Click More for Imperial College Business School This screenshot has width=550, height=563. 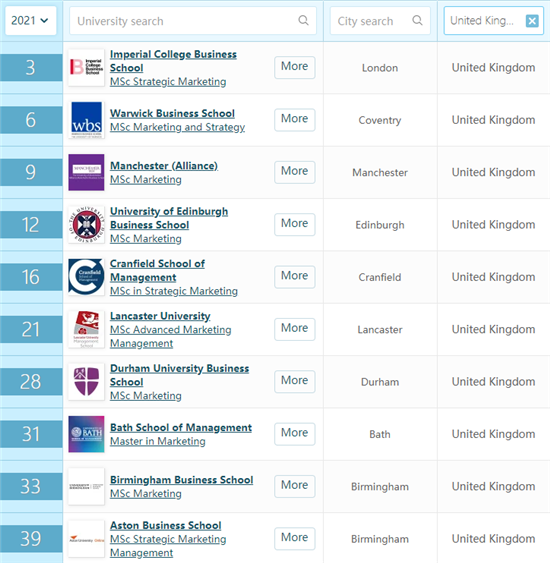pos(295,67)
